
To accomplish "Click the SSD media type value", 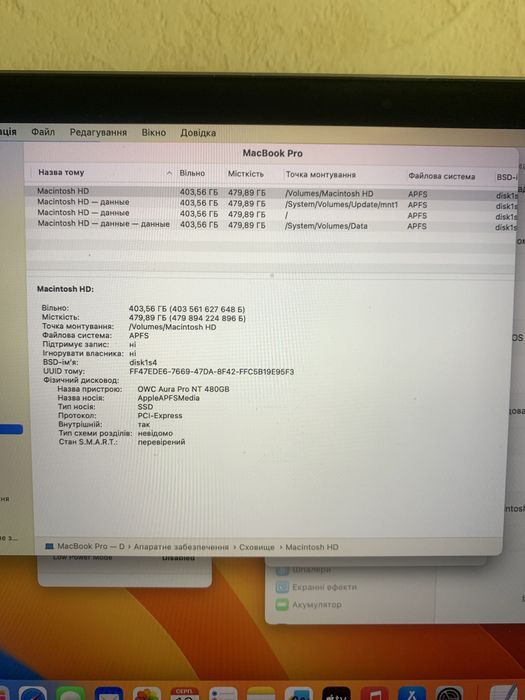I will (x=145, y=407).
